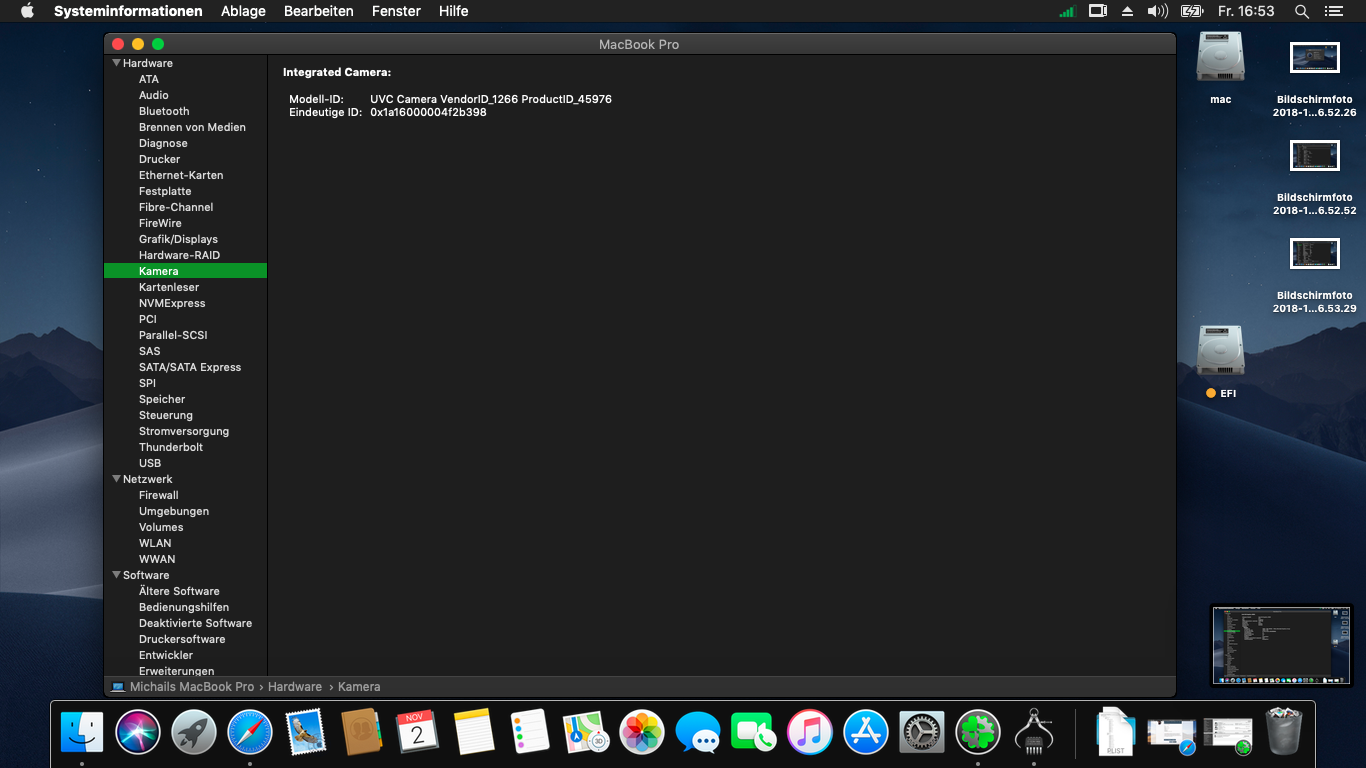Open Spotlight search magnifier in menu bar

1302,11
